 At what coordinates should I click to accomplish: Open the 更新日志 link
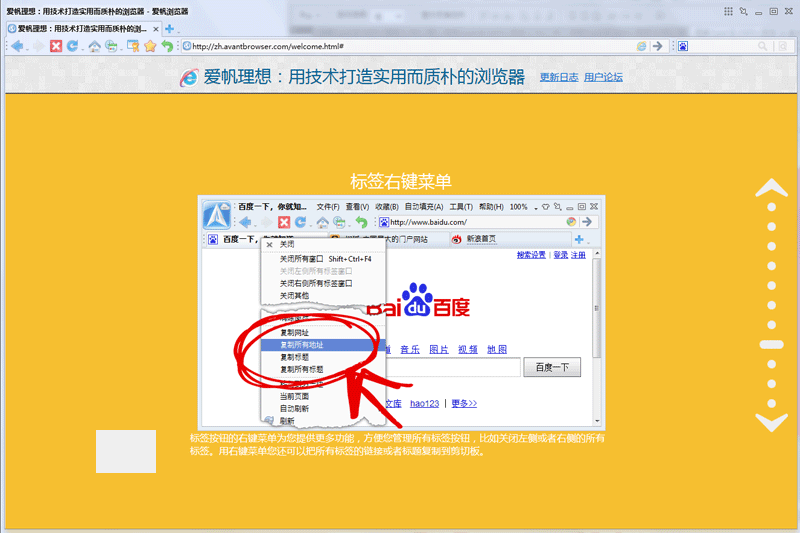[559, 77]
